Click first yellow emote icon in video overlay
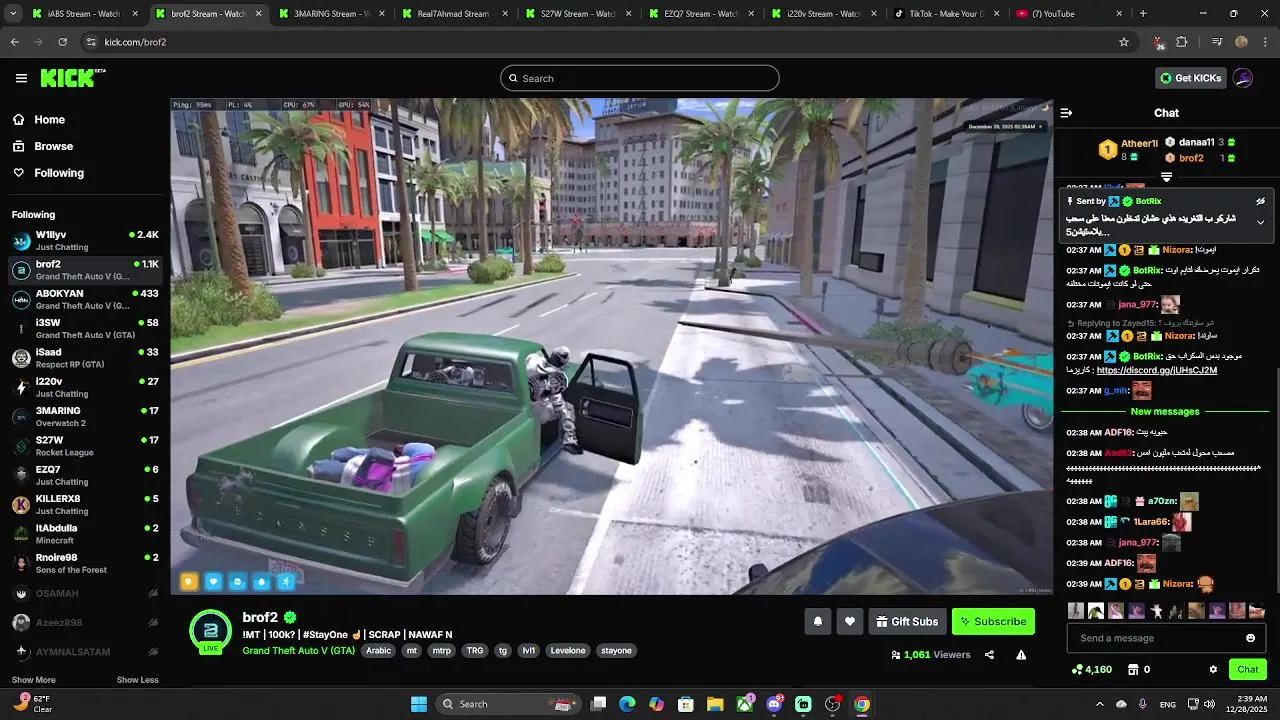This screenshot has height=720, width=1280. click(189, 581)
